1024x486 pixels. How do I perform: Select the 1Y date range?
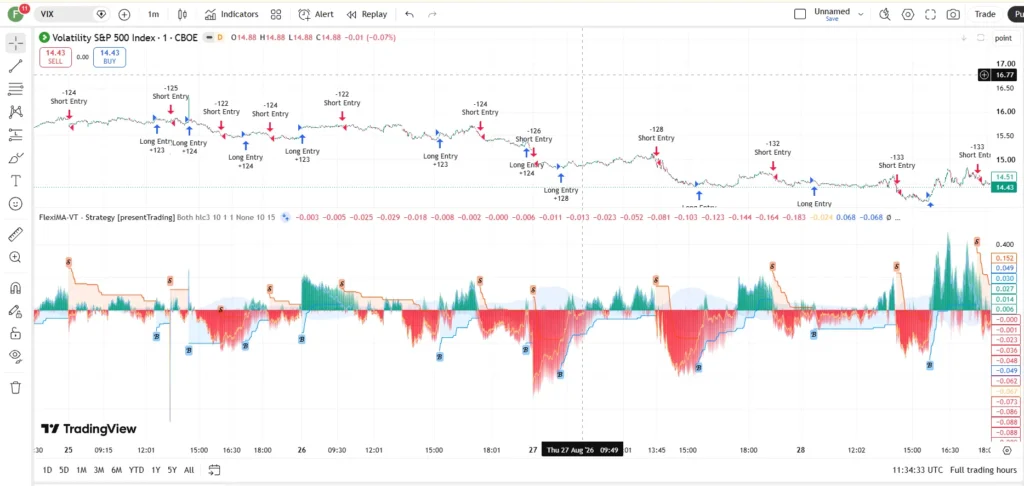coord(155,470)
